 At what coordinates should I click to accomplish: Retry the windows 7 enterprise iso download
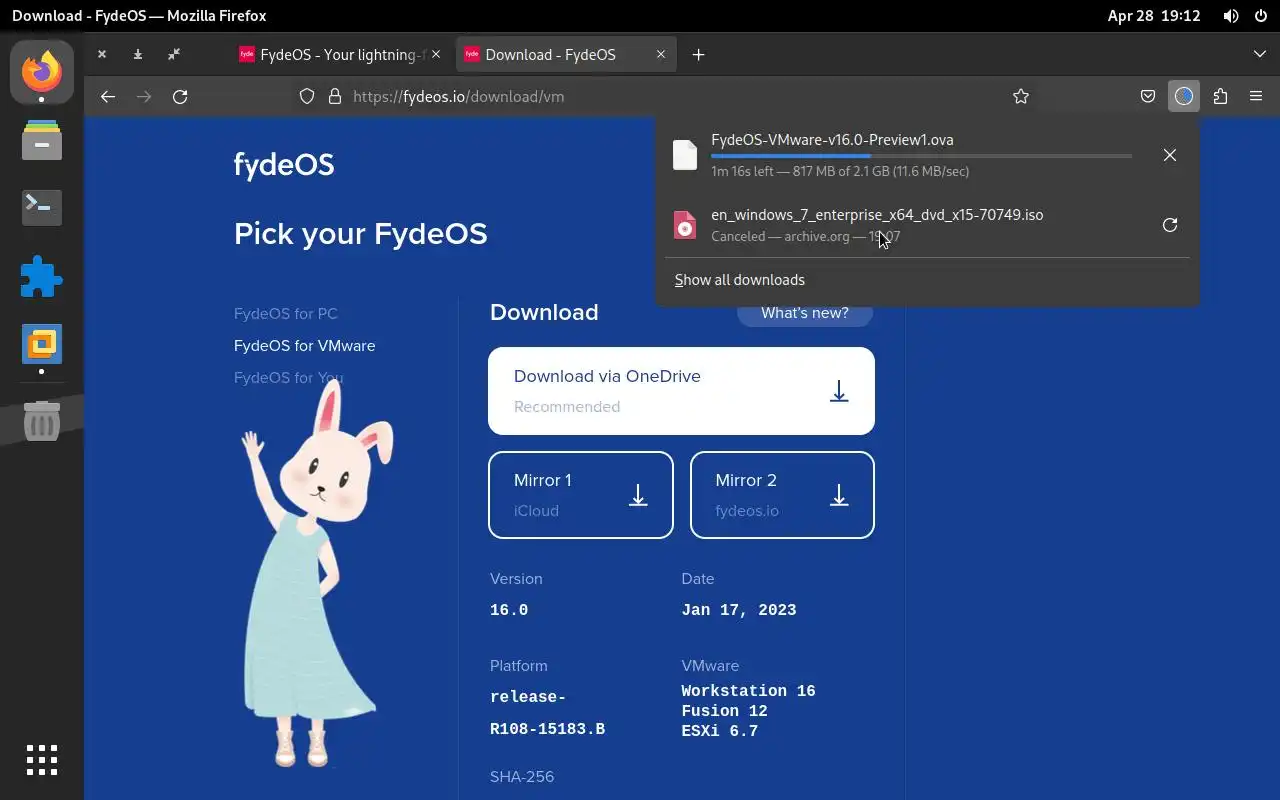[1170, 225]
